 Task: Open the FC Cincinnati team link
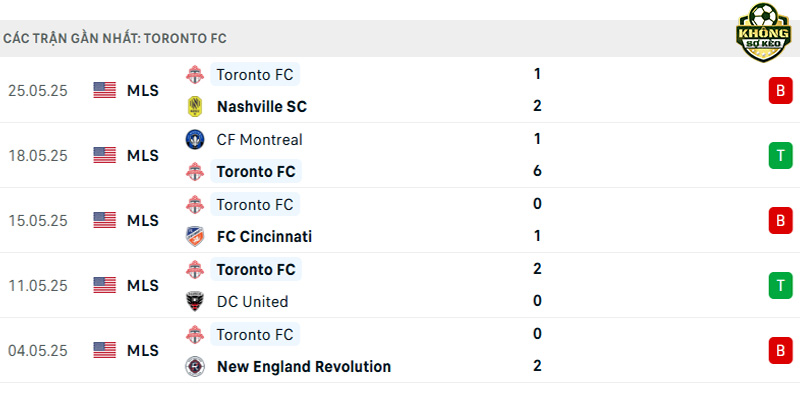point(264,236)
